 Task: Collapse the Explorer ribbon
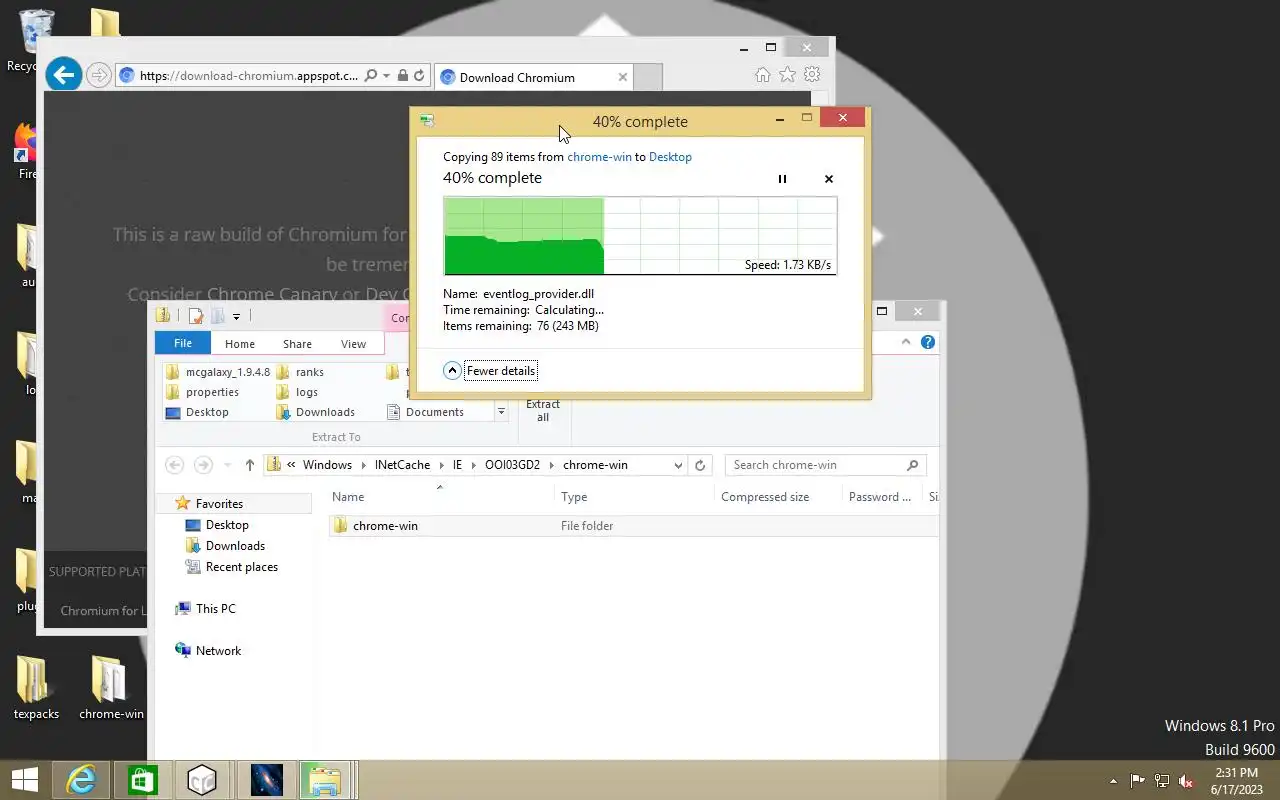coord(906,342)
